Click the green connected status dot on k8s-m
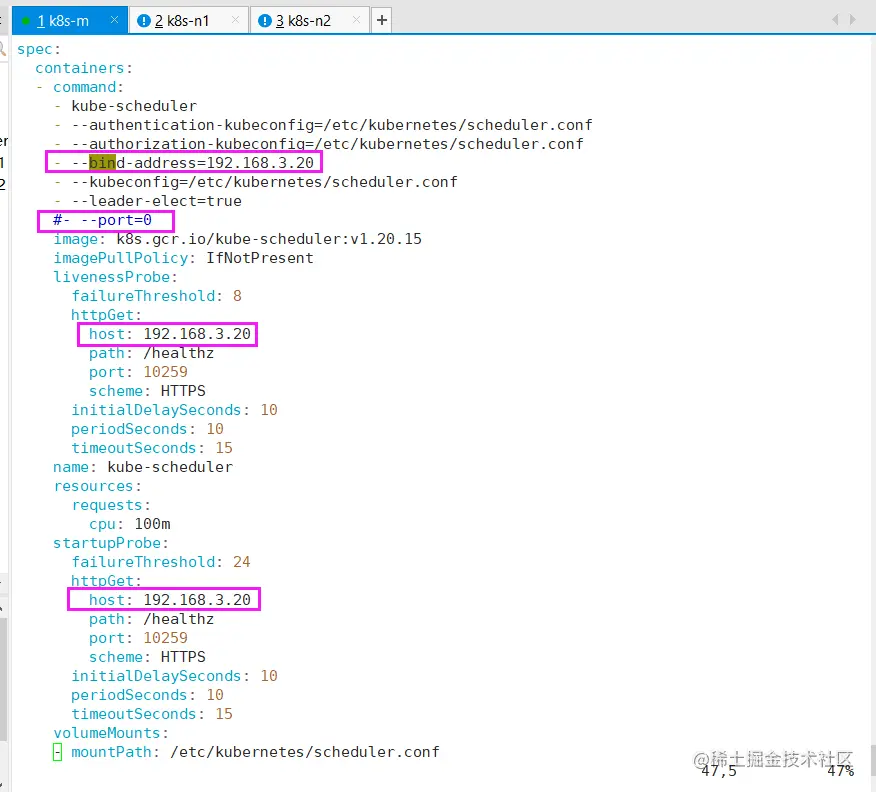 coord(26,21)
